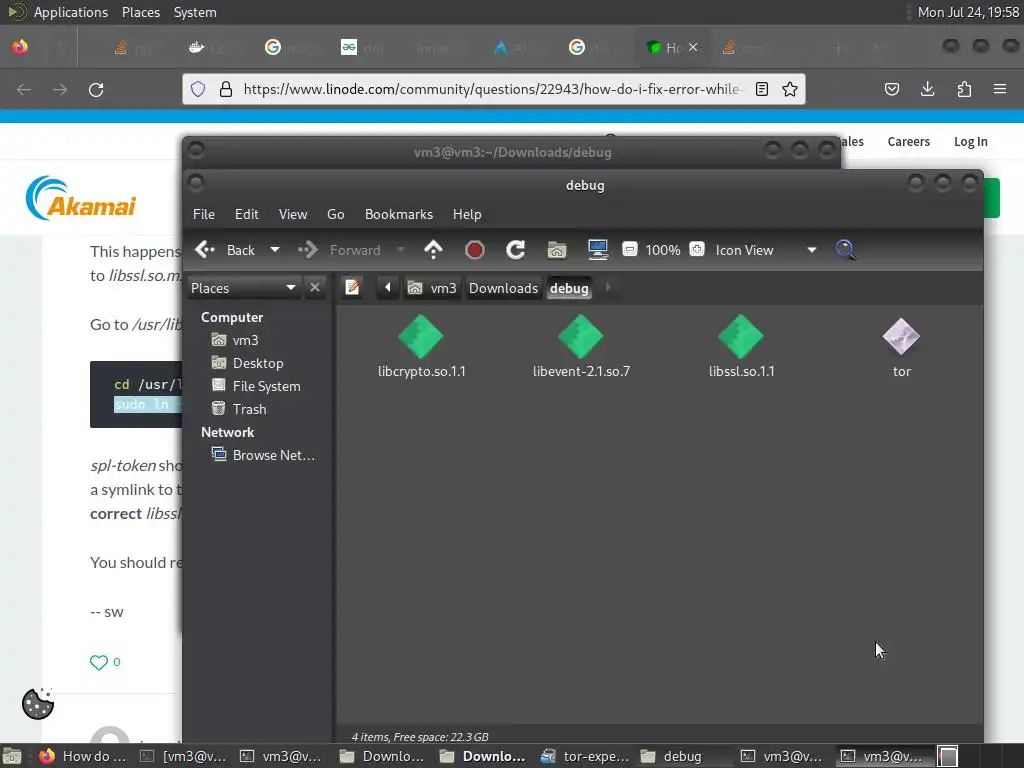Click the show desktop icon in taskbar
This screenshot has width=1024, height=768.
[12, 756]
